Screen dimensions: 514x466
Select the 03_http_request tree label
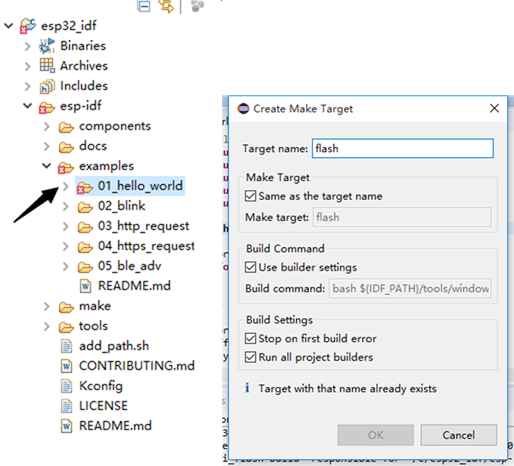tap(143, 226)
